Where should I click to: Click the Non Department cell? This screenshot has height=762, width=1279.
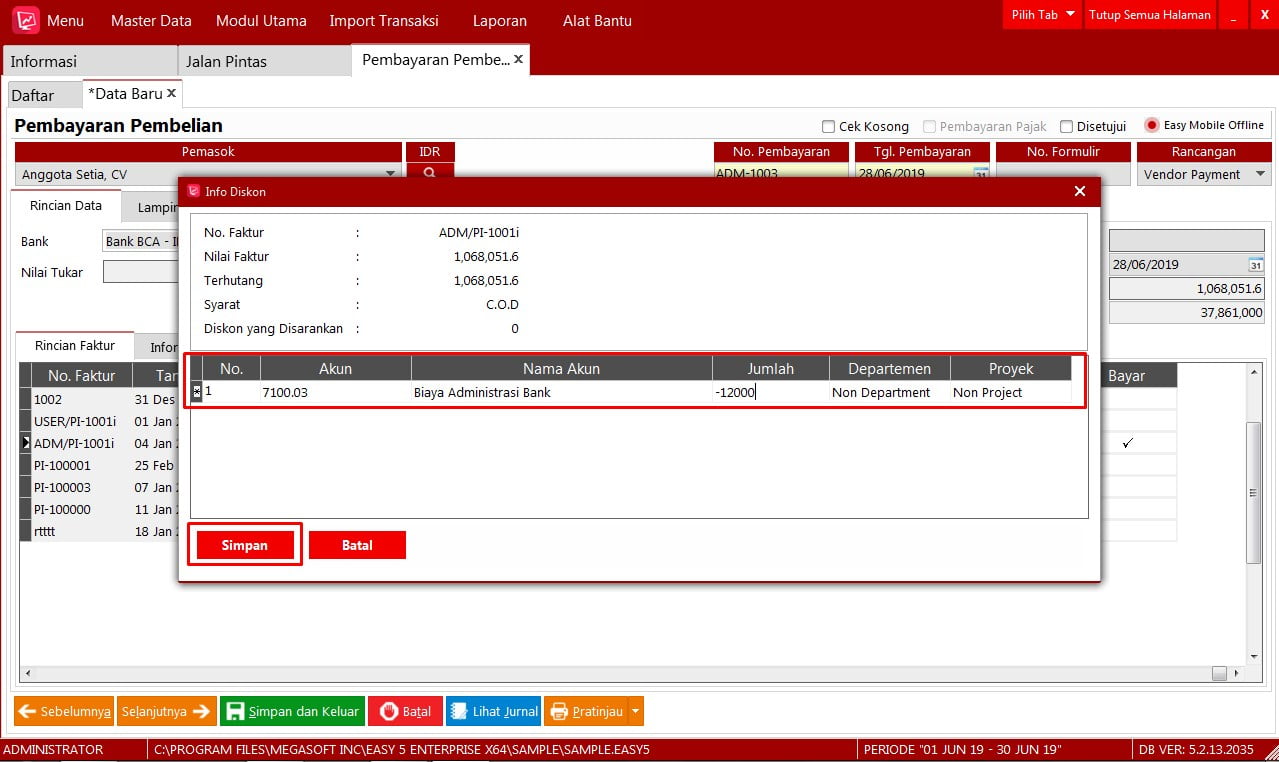pos(890,392)
